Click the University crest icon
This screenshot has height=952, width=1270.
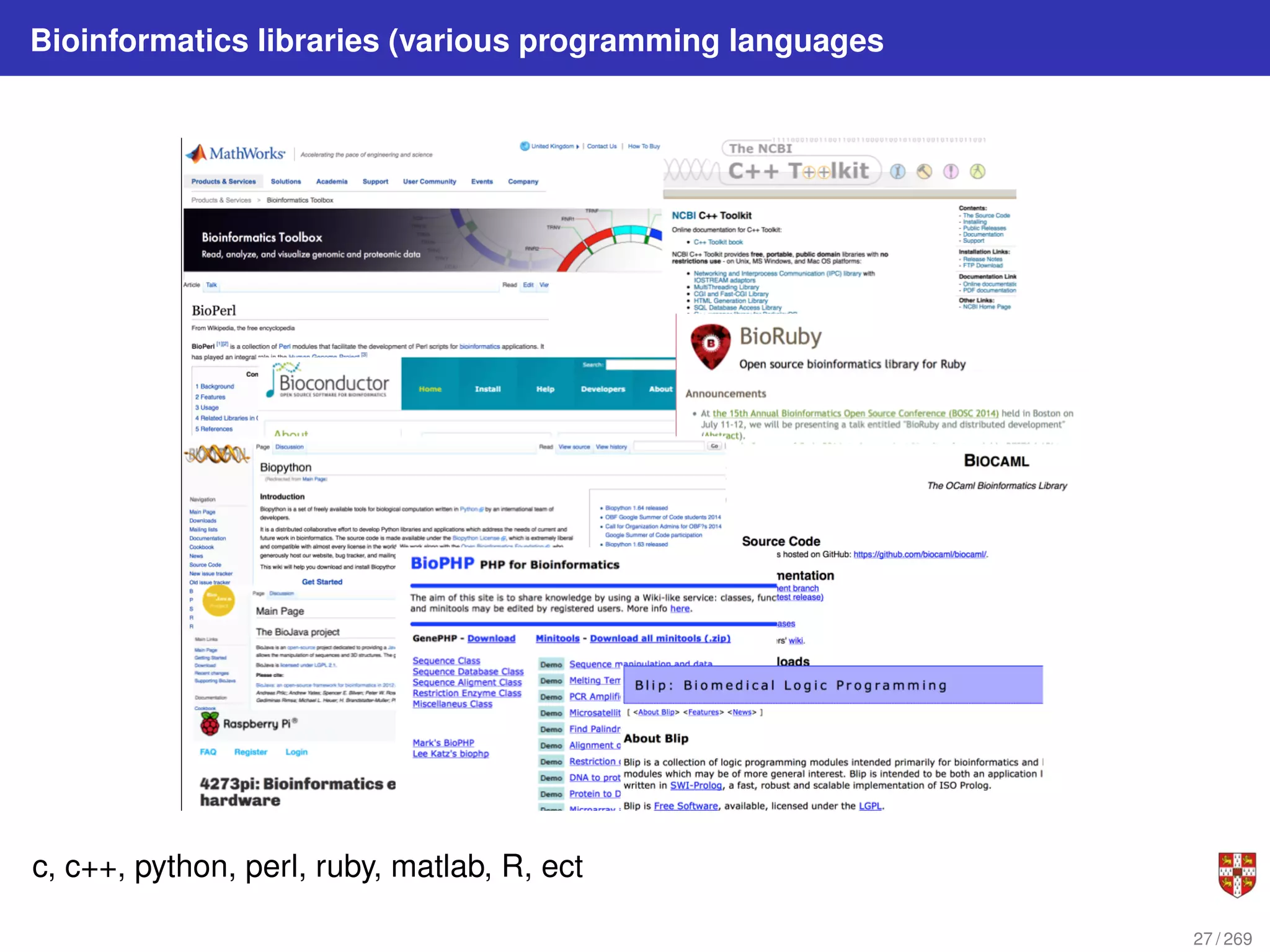pos(1237,875)
